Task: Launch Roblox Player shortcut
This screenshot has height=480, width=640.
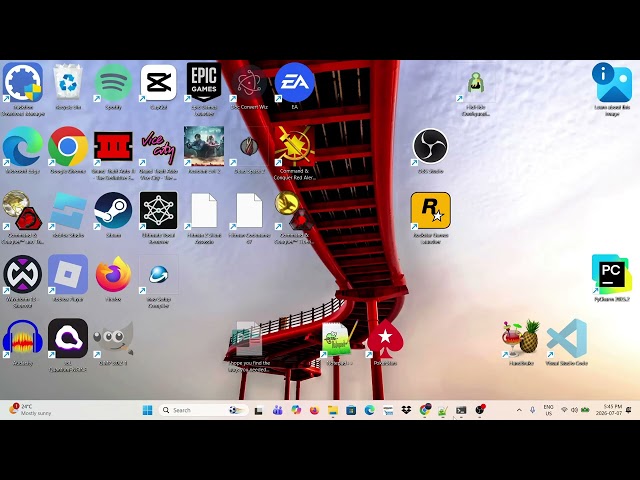Action: tap(68, 275)
